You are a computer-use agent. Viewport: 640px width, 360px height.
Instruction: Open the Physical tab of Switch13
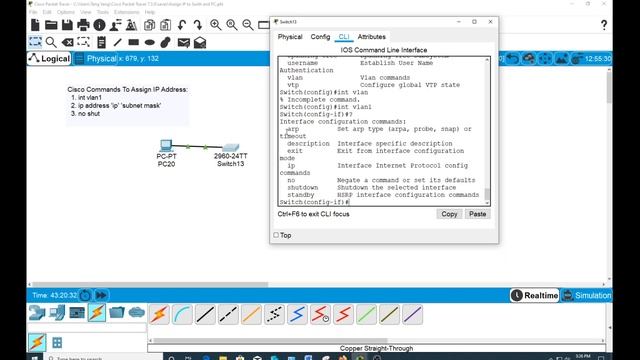[290, 37]
